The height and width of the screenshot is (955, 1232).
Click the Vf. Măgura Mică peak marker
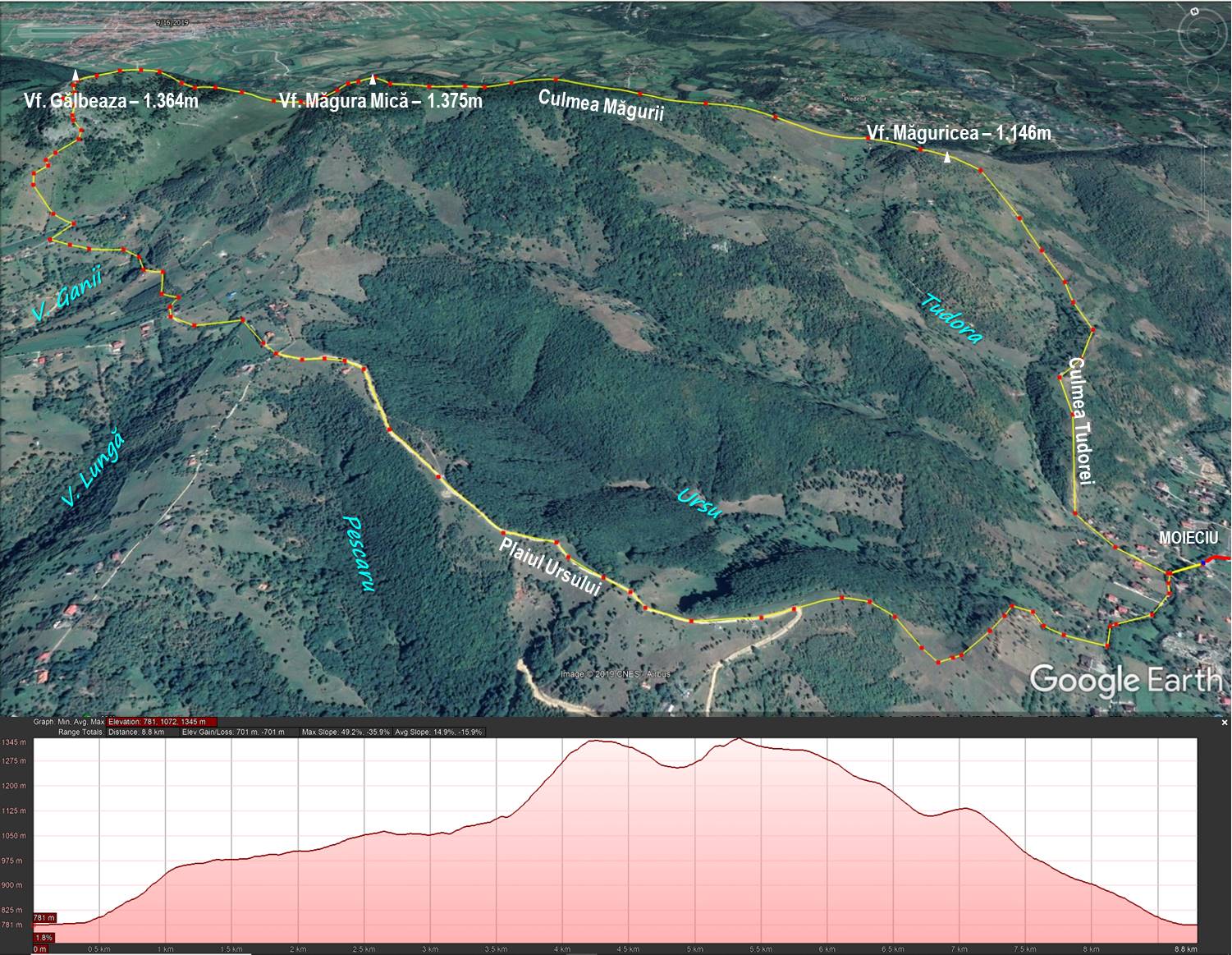373,80
